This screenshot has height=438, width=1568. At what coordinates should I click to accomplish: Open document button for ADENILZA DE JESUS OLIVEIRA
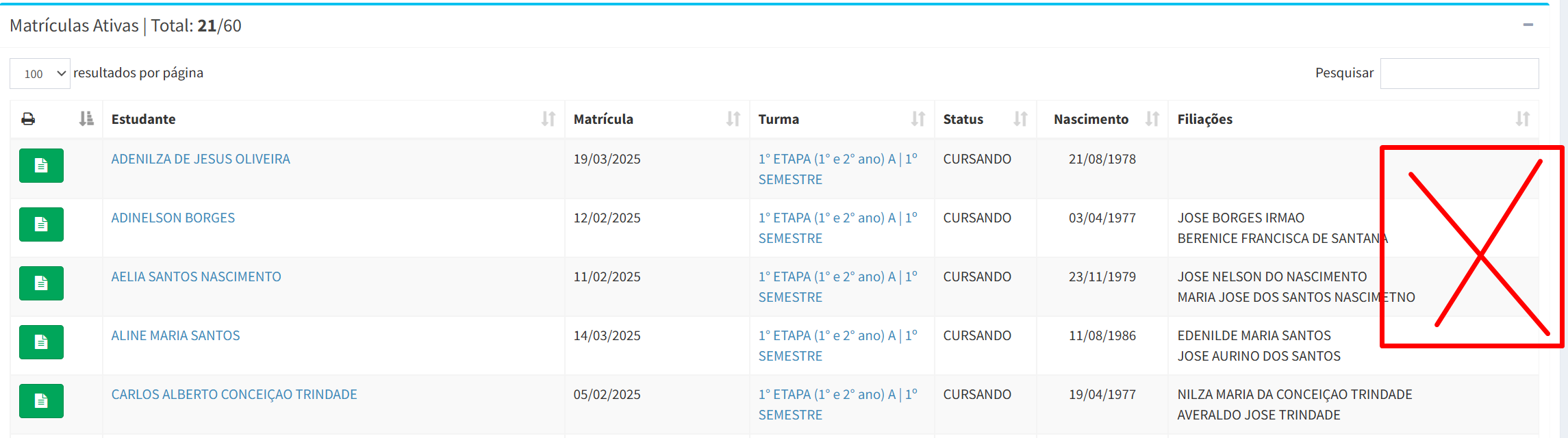coord(41,166)
